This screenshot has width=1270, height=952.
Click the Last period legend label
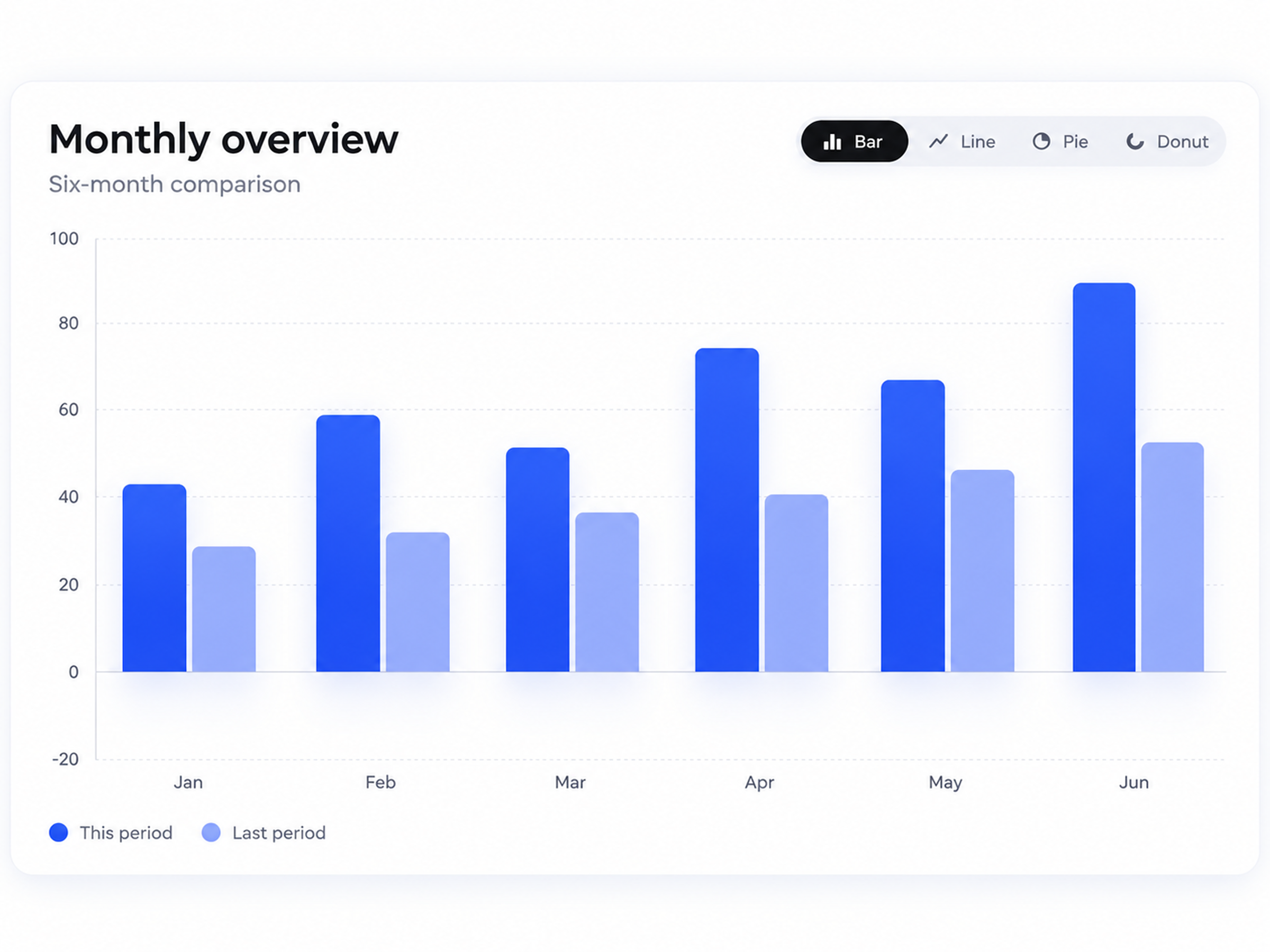point(279,832)
